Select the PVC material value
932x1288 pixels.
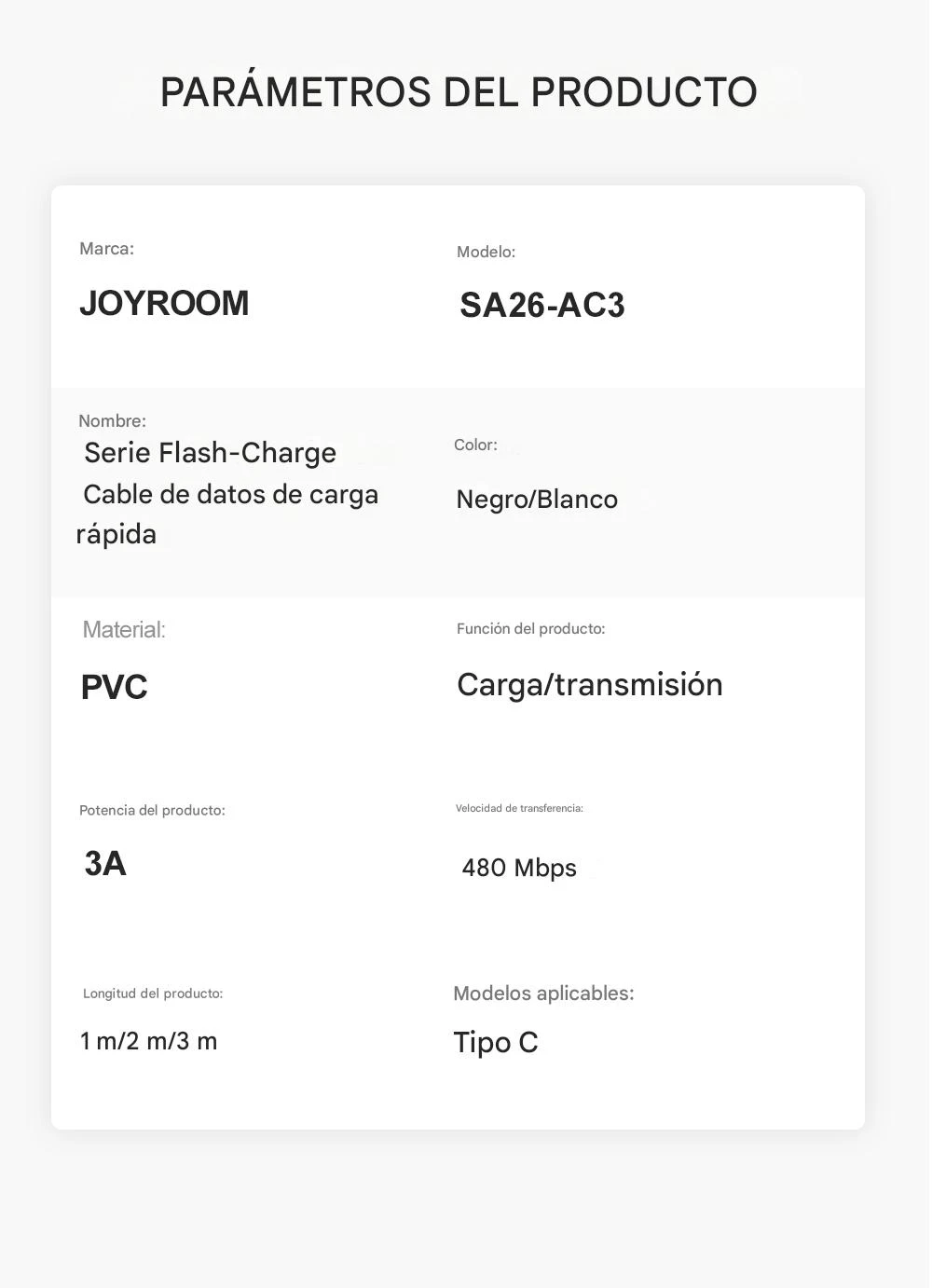point(115,688)
